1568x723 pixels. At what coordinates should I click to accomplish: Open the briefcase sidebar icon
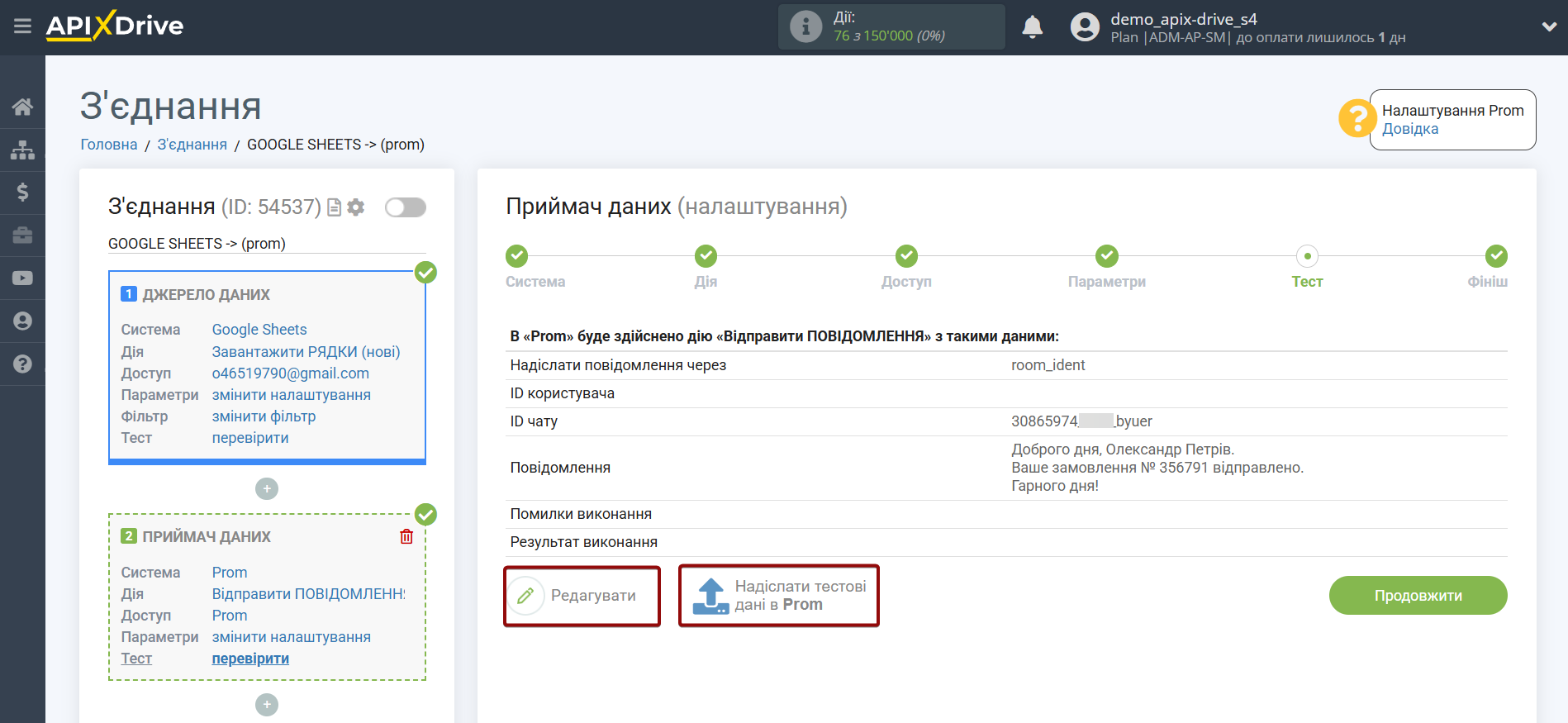point(22,235)
